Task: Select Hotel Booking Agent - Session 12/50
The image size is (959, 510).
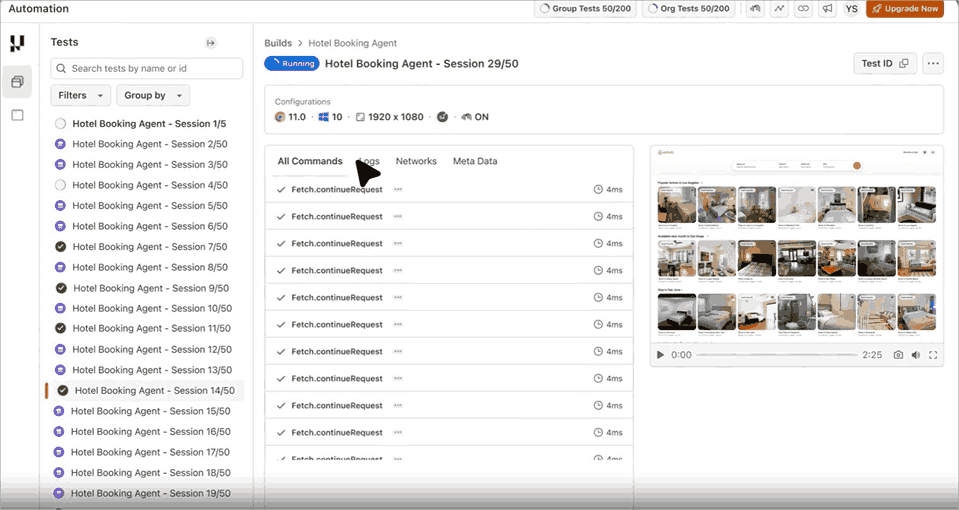Action: coord(152,349)
